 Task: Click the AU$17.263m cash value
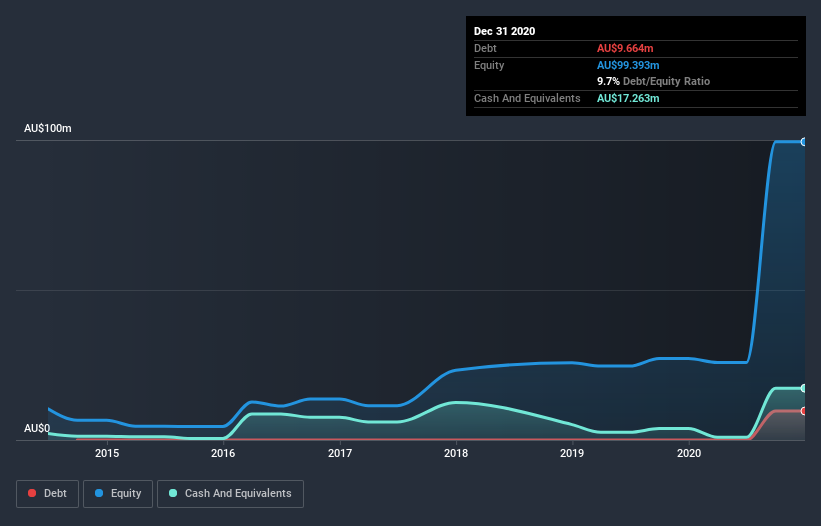[628, 98]
